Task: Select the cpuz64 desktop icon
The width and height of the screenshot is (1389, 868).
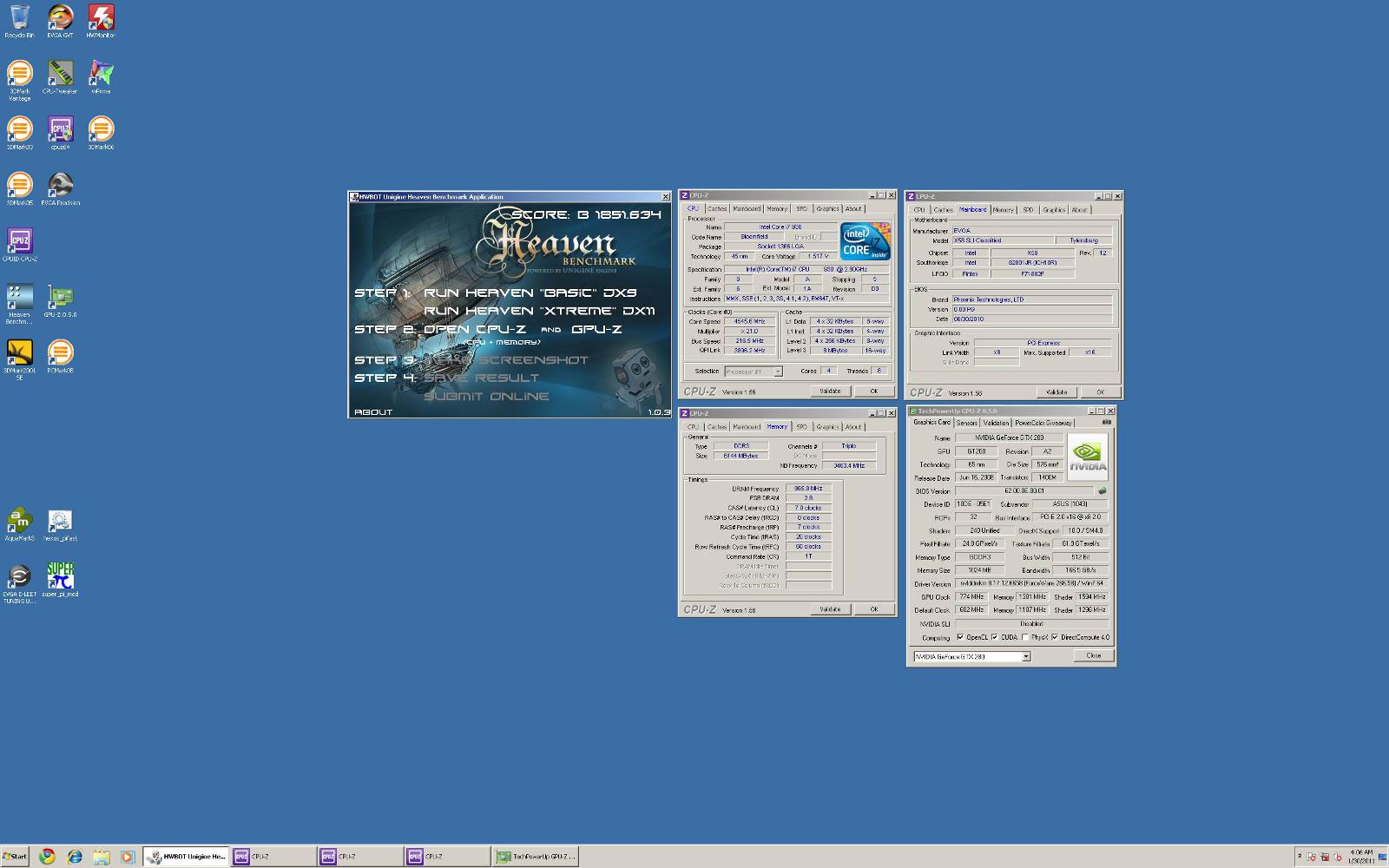Action: [x=60, y=133]
